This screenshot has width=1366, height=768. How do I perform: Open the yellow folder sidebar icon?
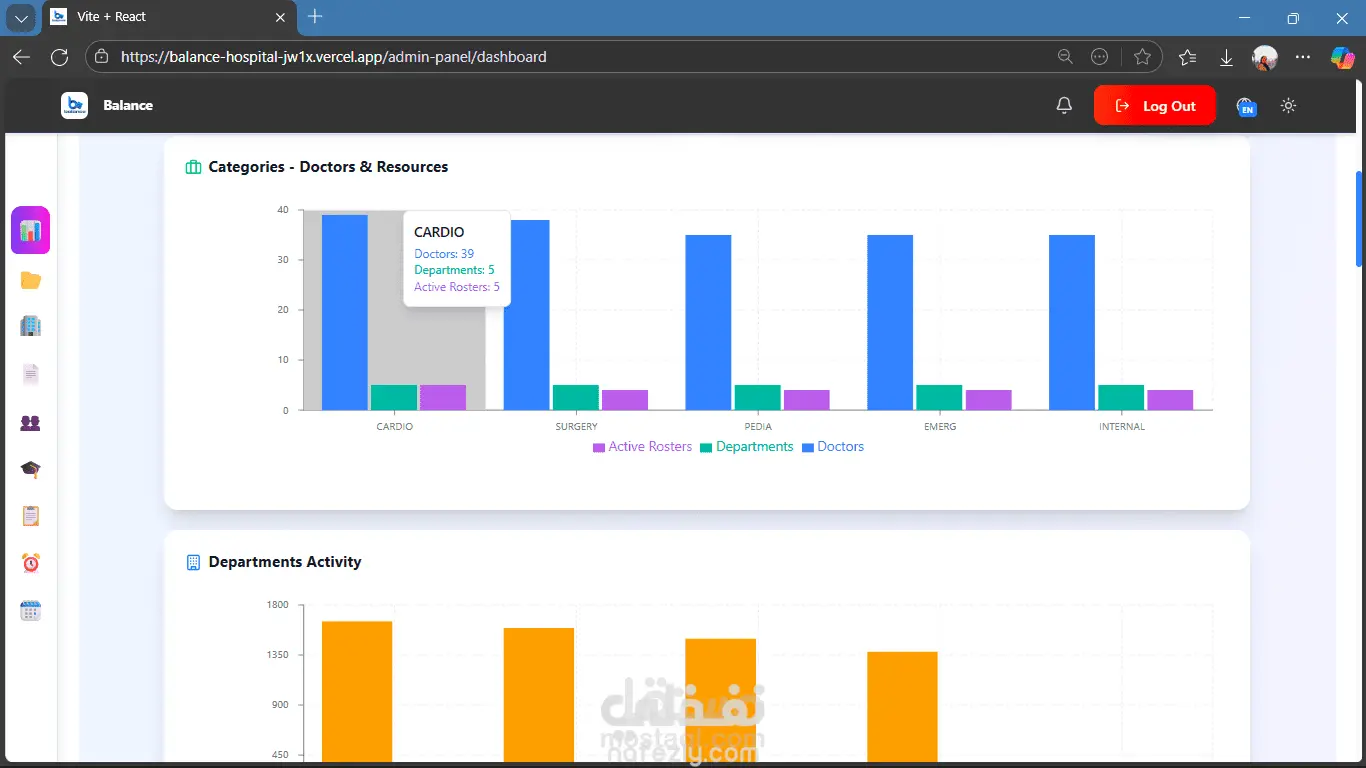(x=30, y=280)
